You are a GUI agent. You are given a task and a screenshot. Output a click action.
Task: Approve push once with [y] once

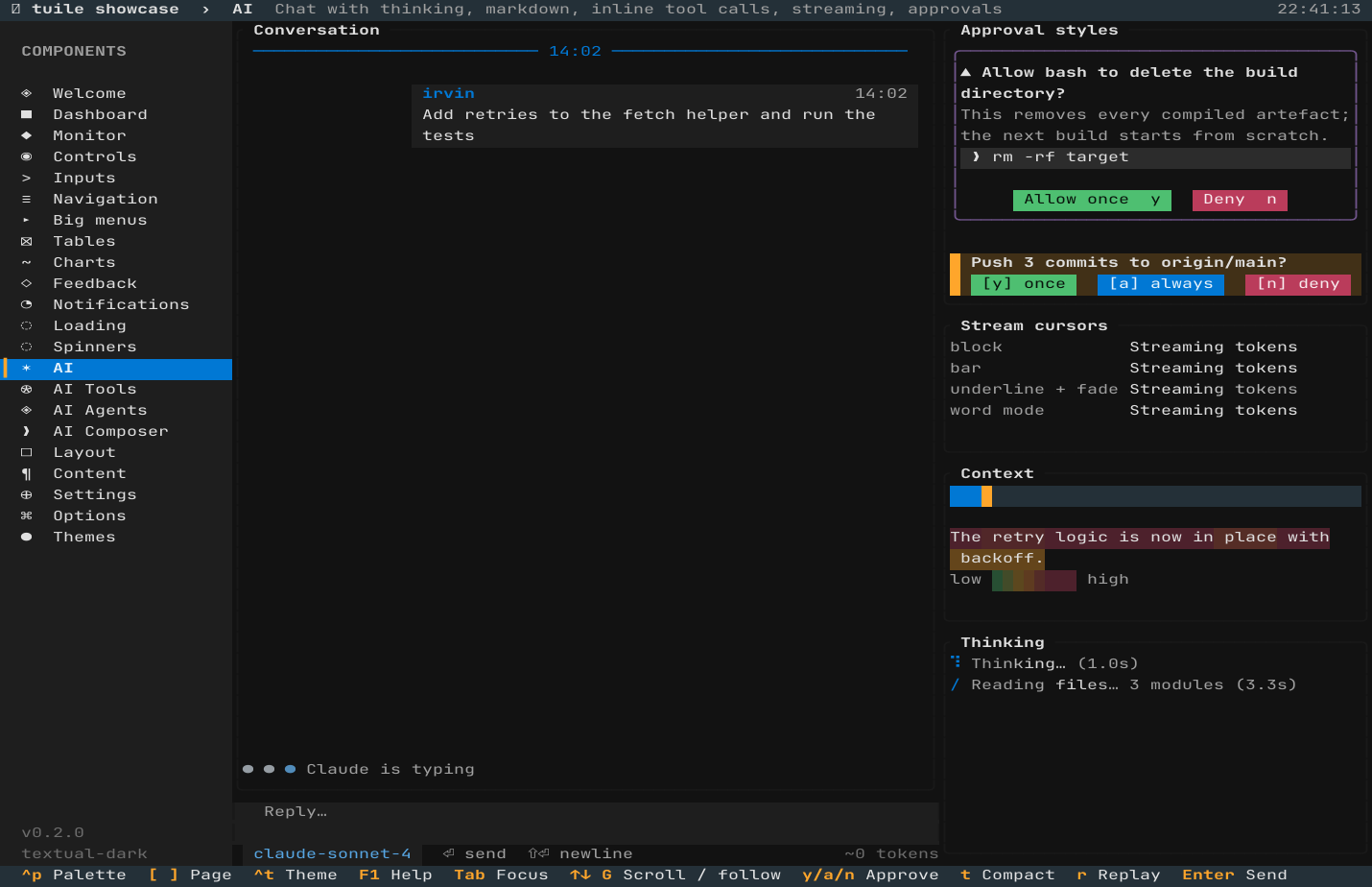[1024, 284]
